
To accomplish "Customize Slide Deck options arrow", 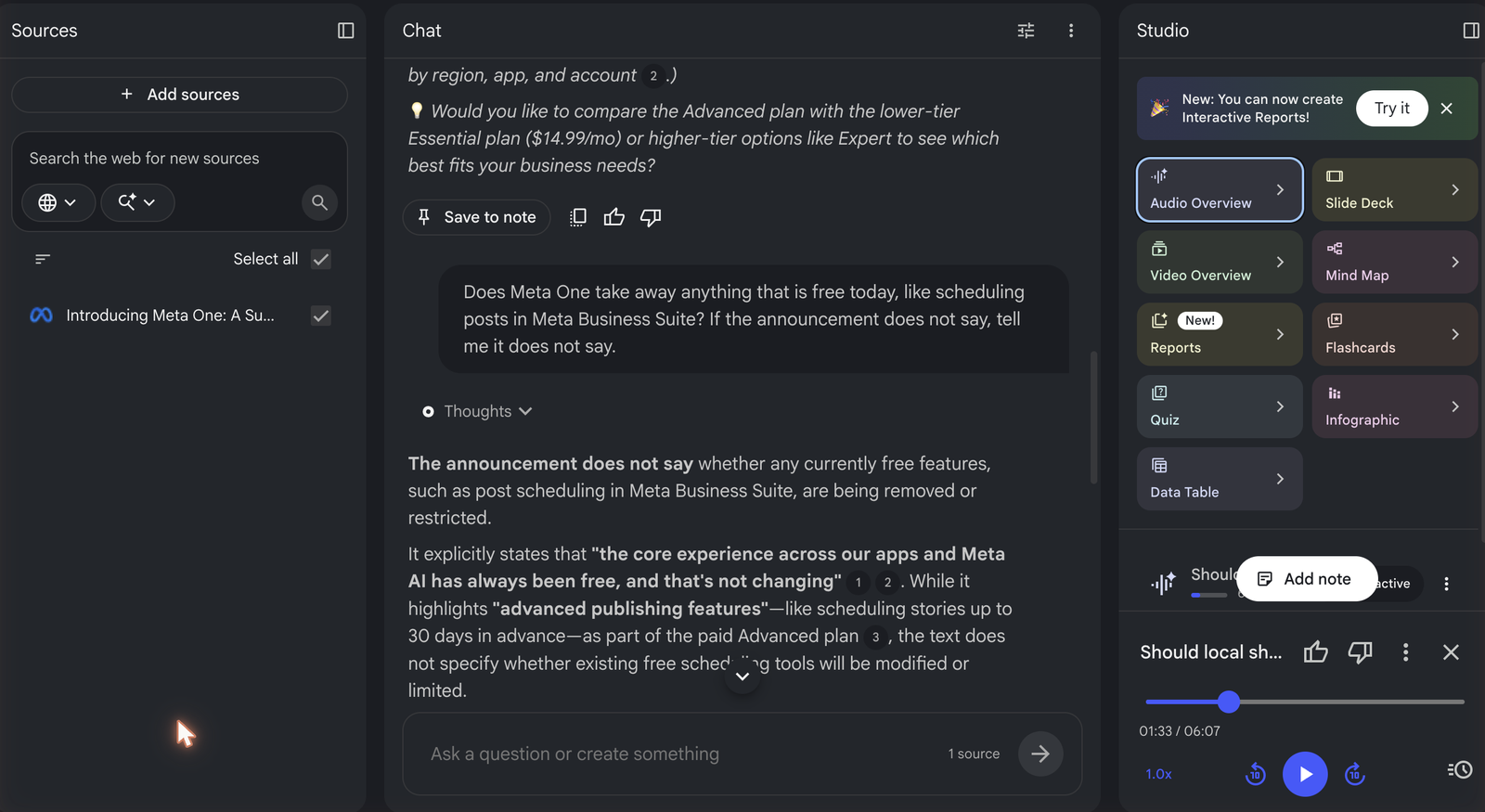I will pos(1455,189).
